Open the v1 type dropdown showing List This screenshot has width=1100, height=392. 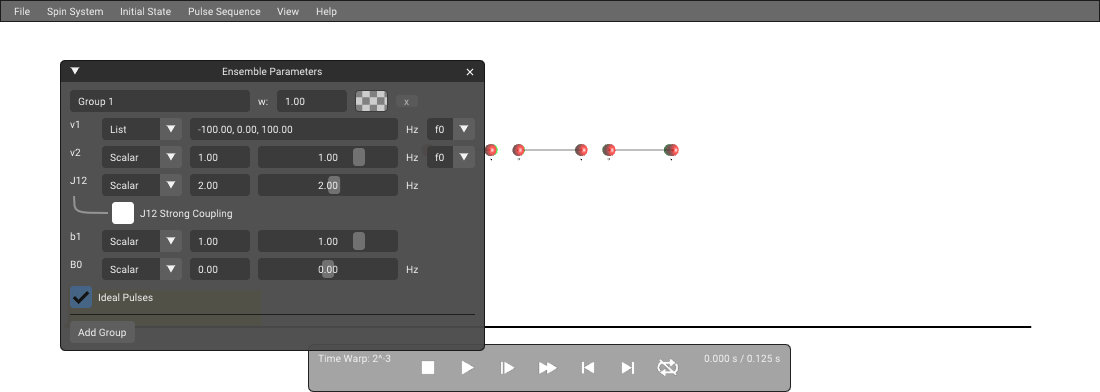click(x=142, y=129)
